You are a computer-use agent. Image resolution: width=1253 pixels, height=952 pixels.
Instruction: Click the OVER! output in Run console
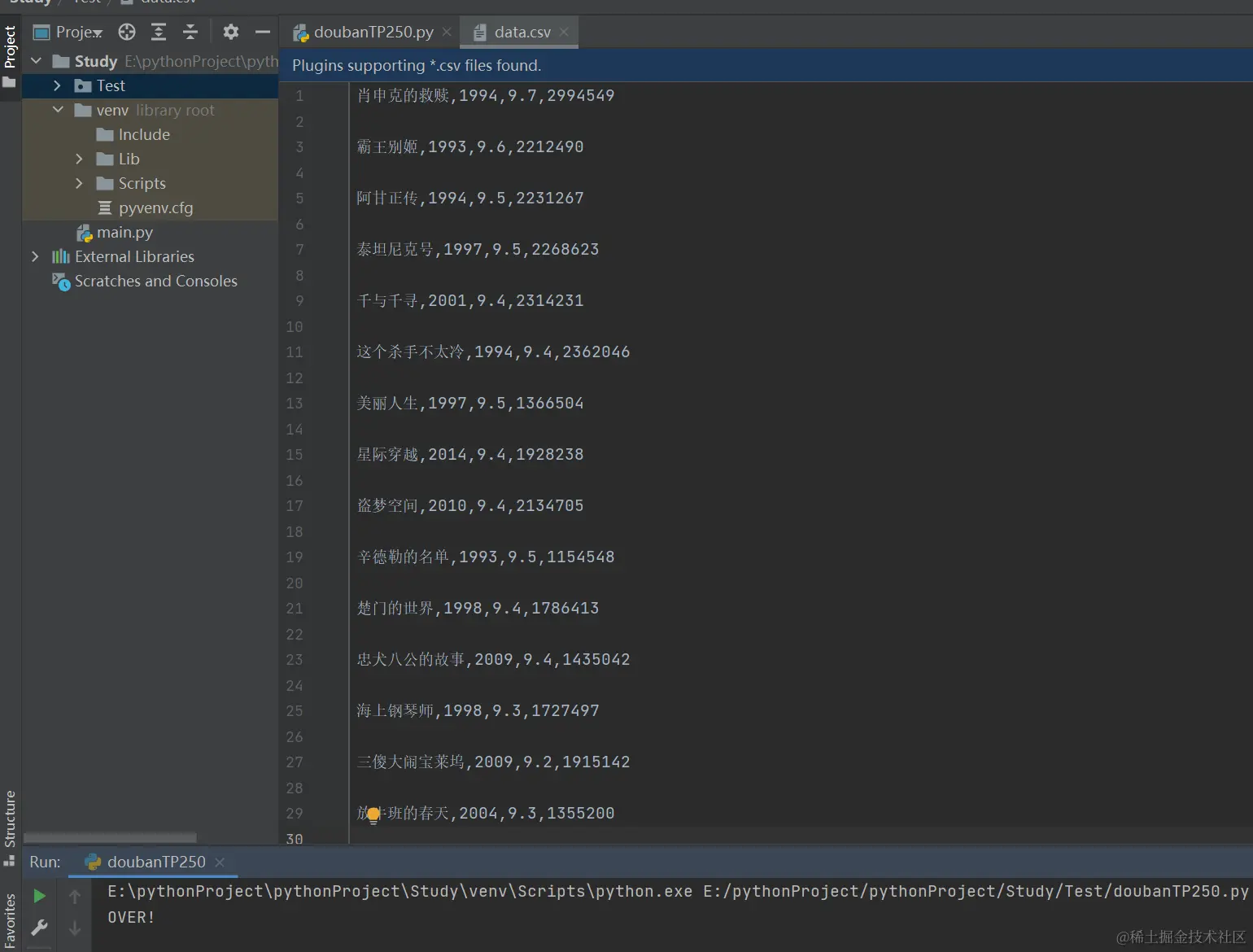131,918
